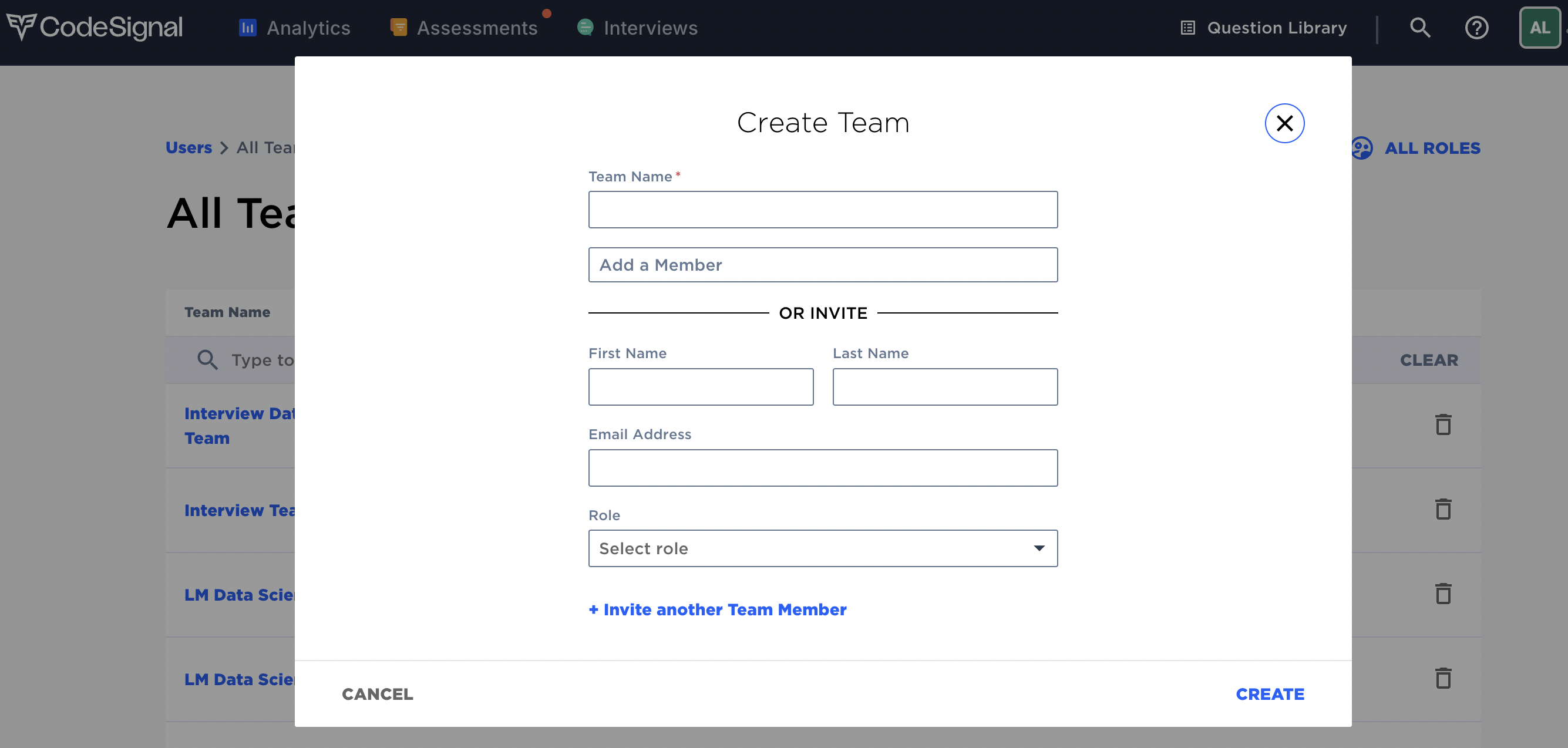The height and width of the screenshot is (748, 1568).
Task: Open the Assessments menu item
Action: tap(464, 28)
